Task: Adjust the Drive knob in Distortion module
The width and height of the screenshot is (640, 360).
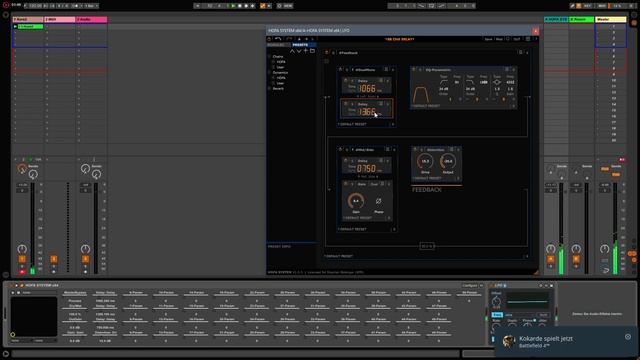Action: tap(425, 161)
